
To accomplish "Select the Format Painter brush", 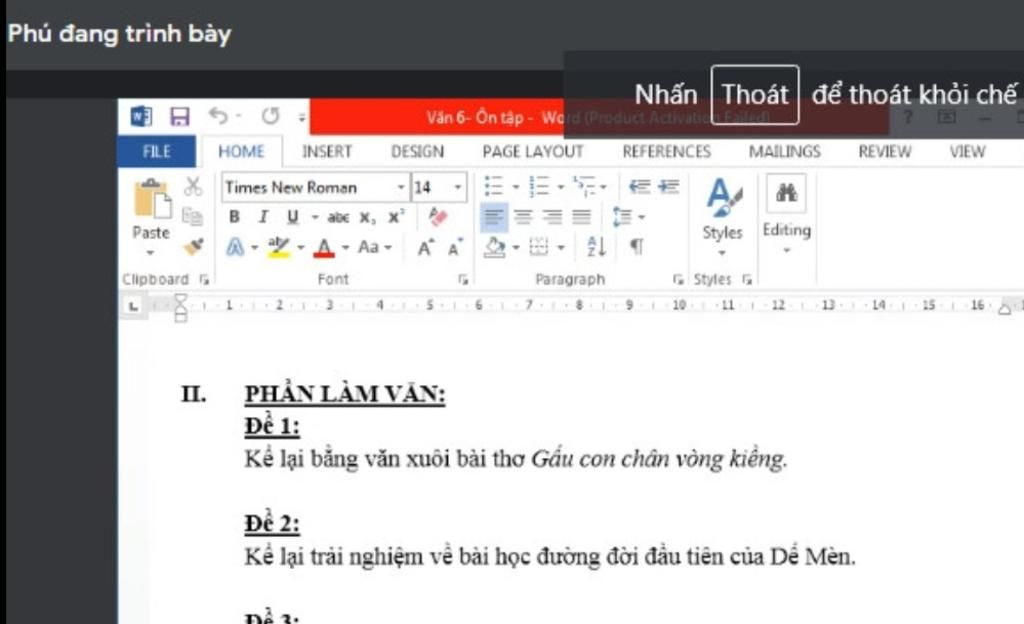I will click(x=193, y=246).
